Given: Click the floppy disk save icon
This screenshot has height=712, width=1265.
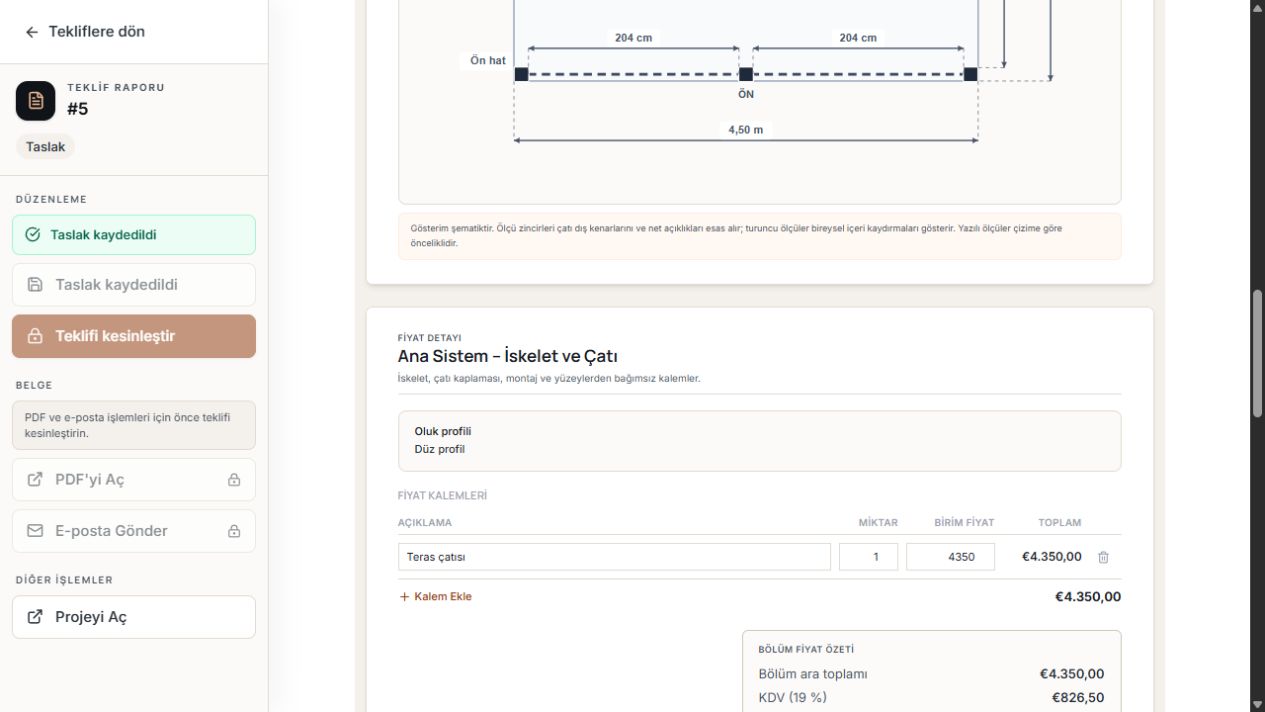Looking at the screenshot, I should tap(35, 285).
